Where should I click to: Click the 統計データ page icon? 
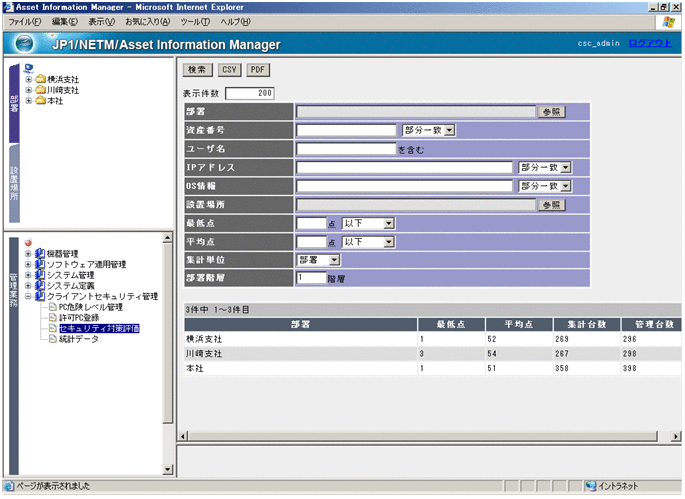52,339
